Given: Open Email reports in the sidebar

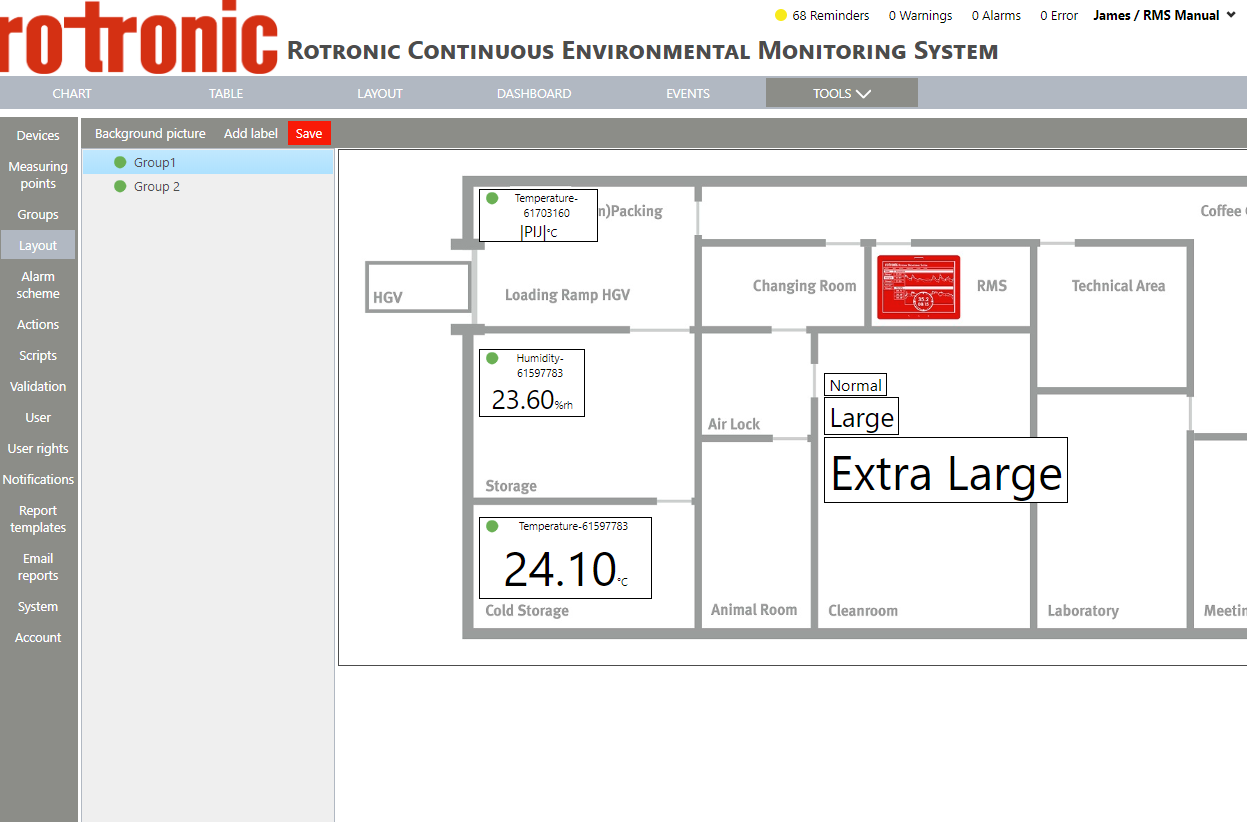Looking at the screenshot, I should click(x=38, y=567).
